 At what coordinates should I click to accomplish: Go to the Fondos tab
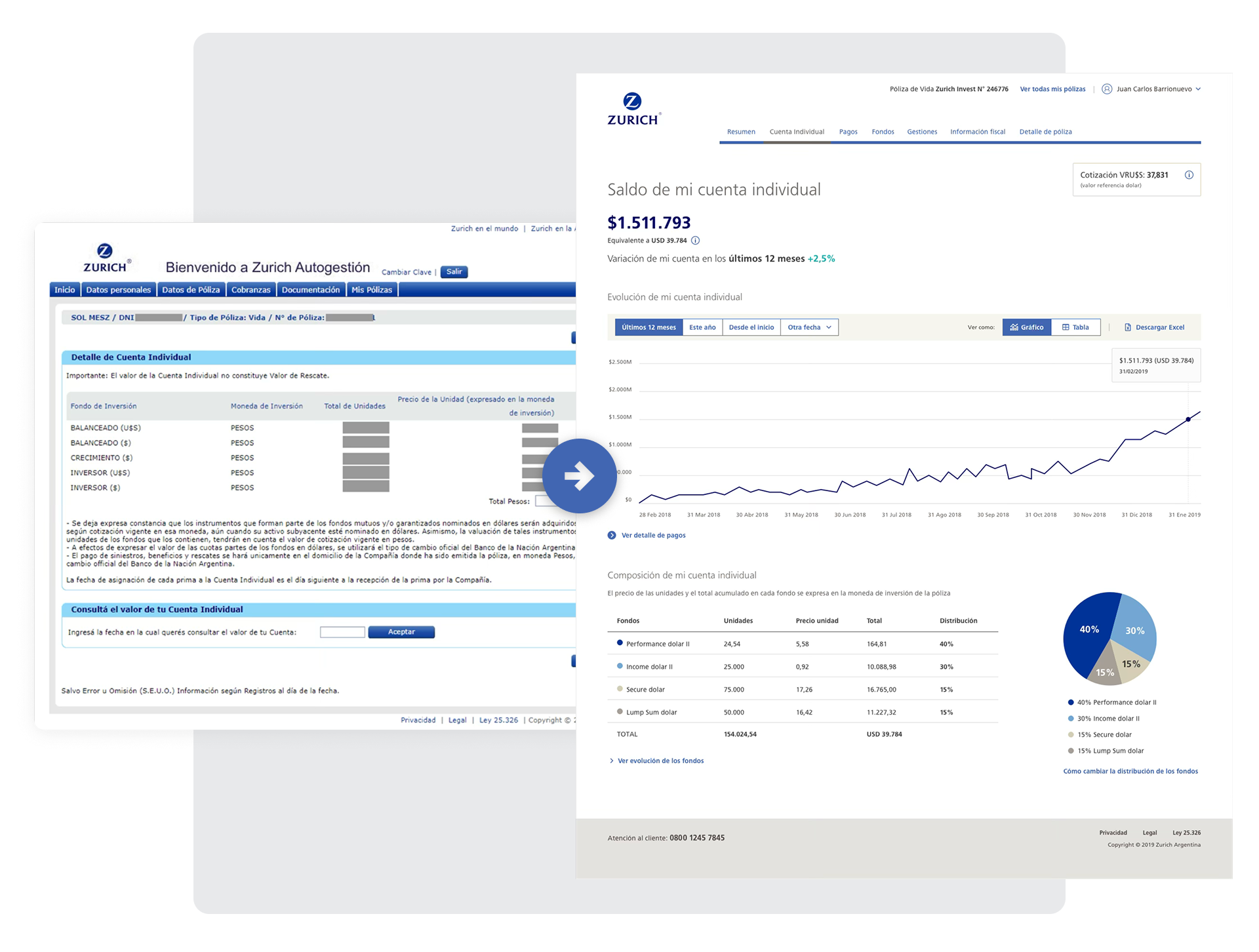(883, 132)
